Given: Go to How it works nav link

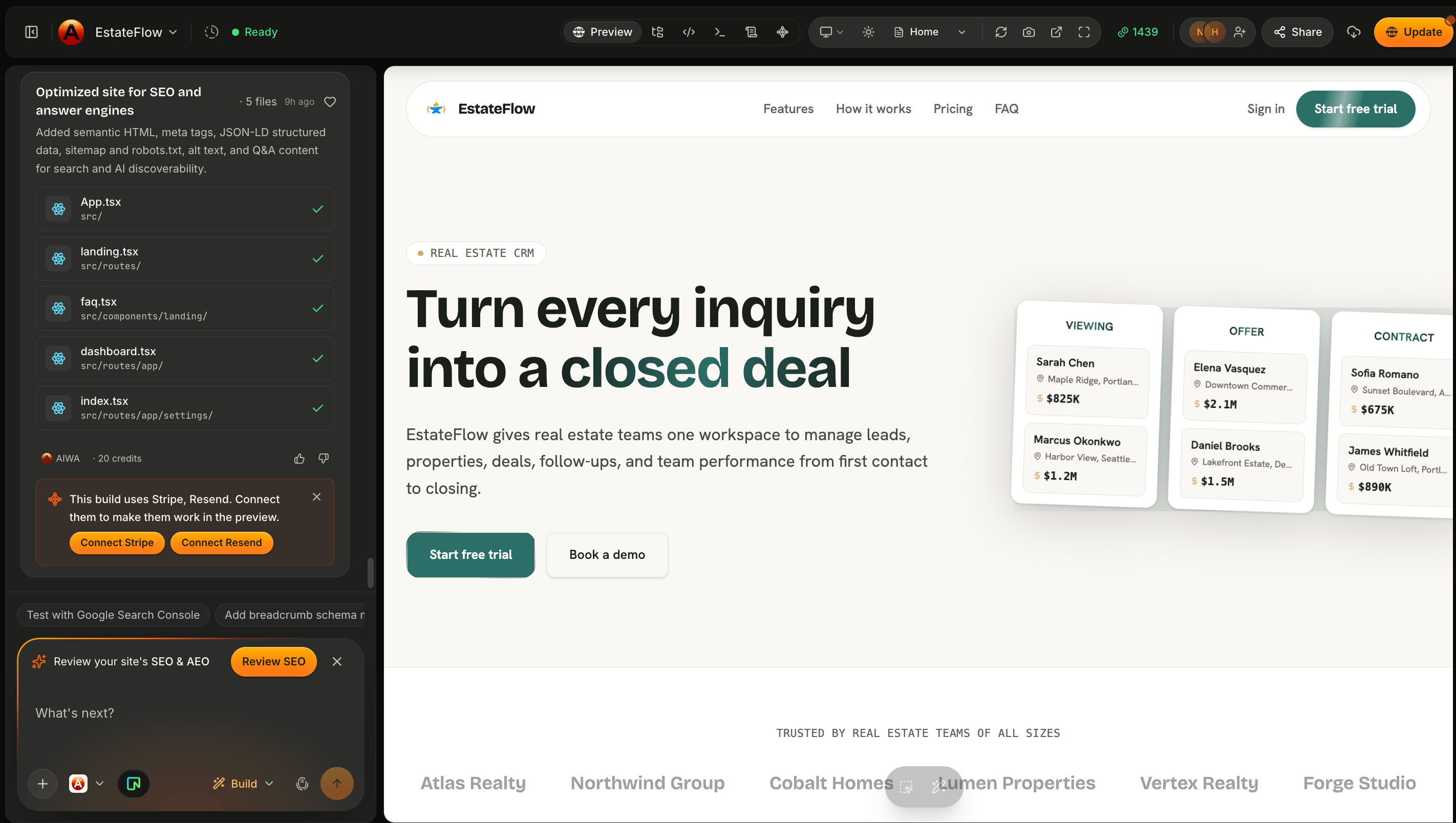Looking at the screenshot, I should click(x=873, y=109).
